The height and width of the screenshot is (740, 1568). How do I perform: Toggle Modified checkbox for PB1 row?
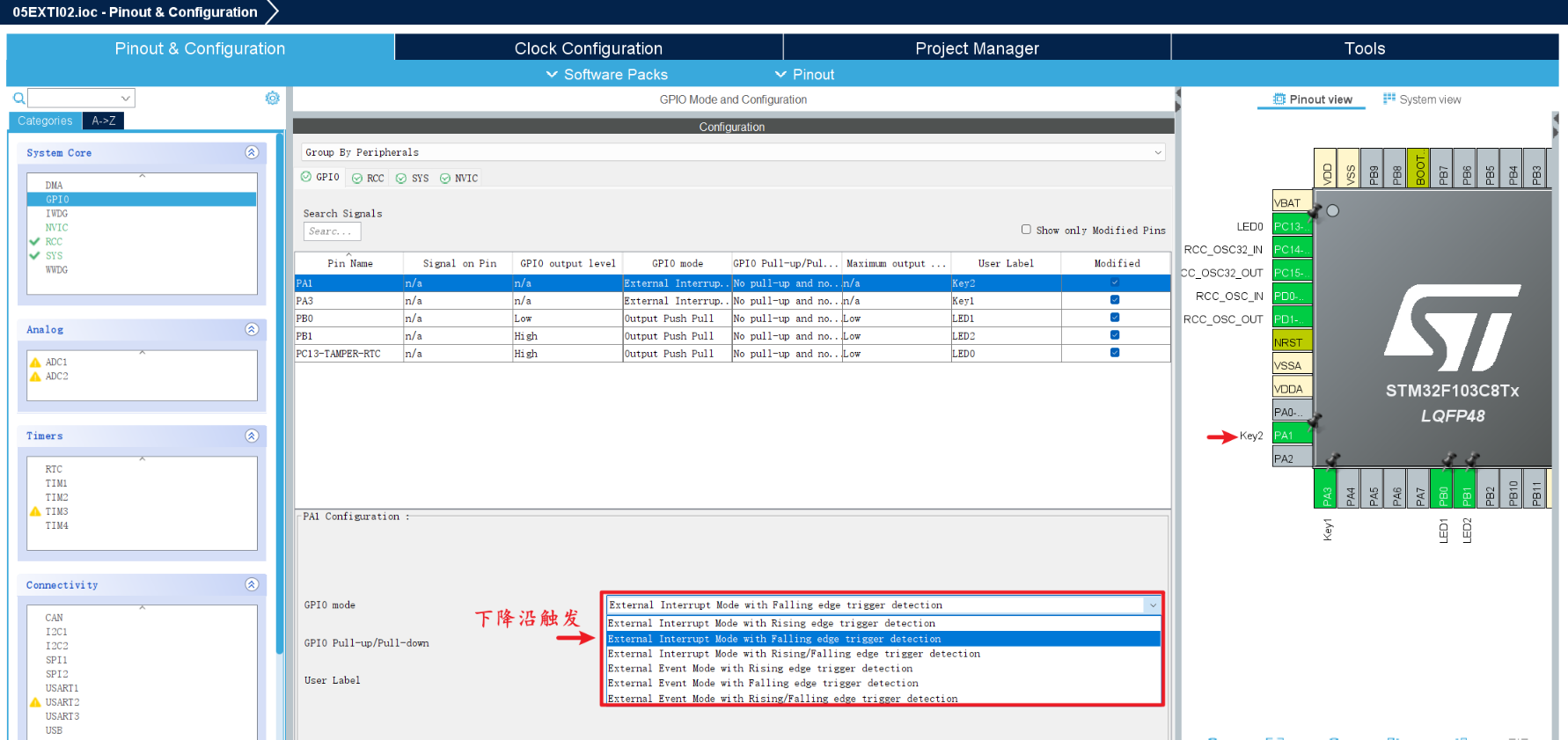point(1115,335)
